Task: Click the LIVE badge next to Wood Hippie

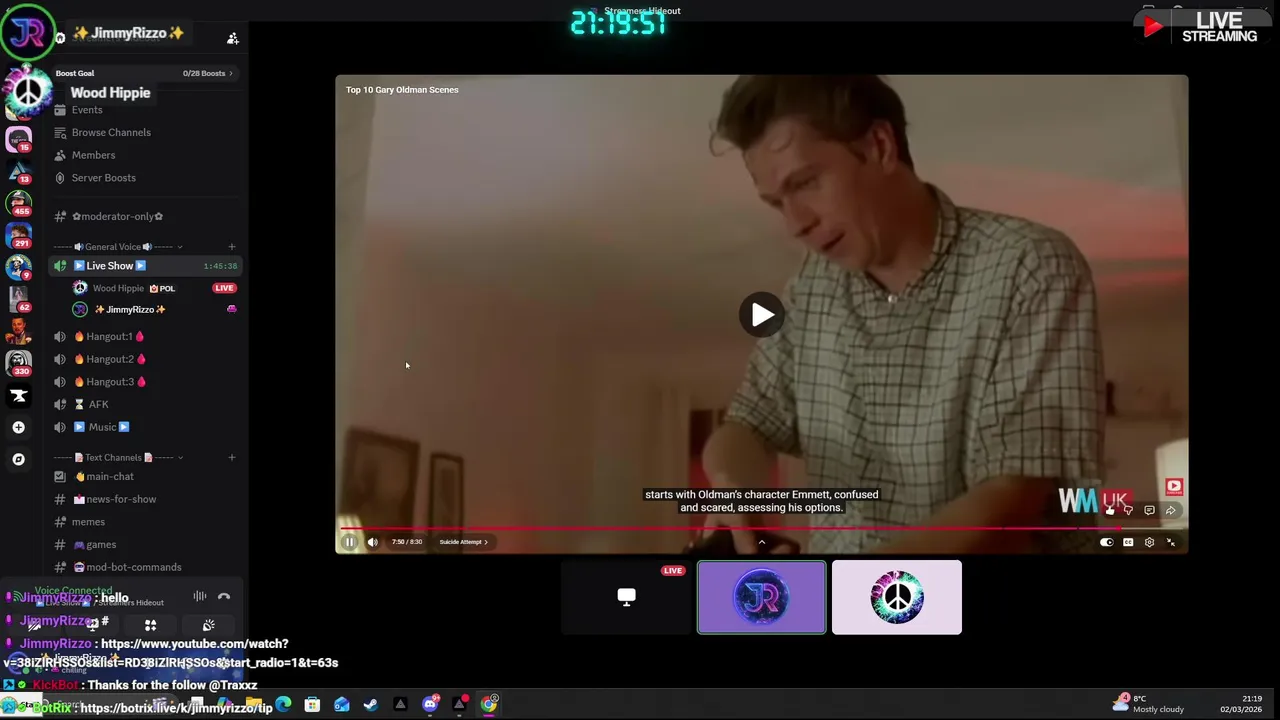Action: click(x=224, y=288)
